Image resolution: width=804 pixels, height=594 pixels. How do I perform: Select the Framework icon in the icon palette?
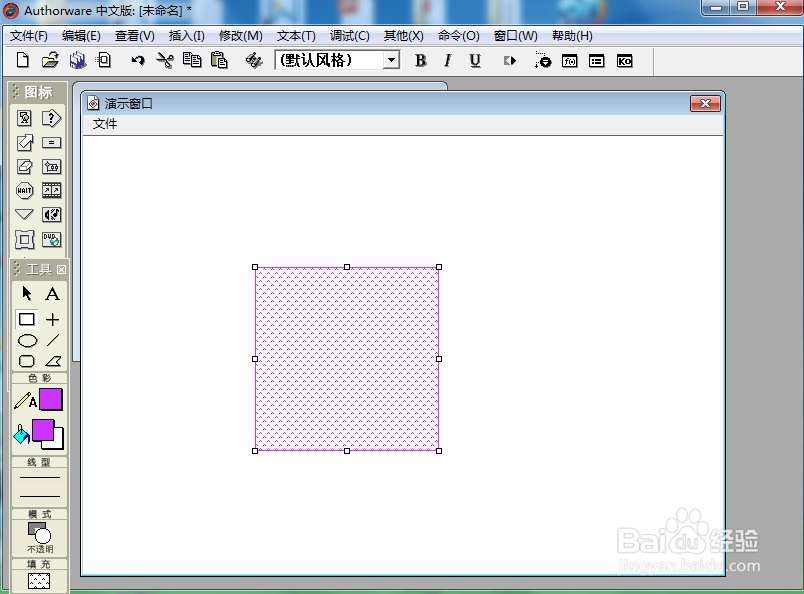click(x=24, y=239)
